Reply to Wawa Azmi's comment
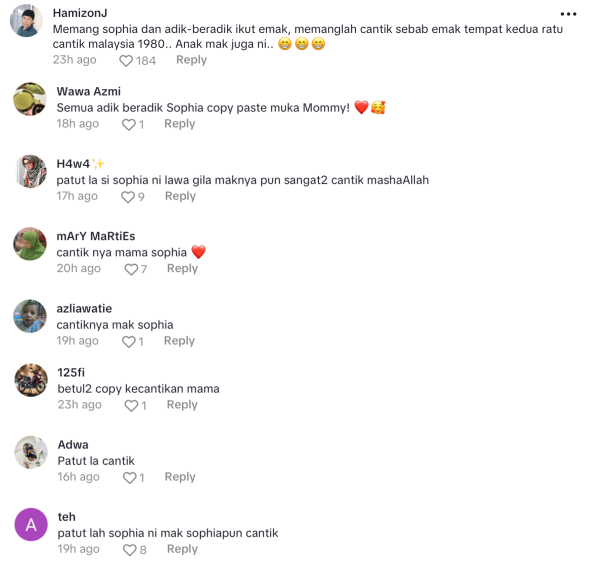This screenshot has width=590, height=566. (180, 124)
